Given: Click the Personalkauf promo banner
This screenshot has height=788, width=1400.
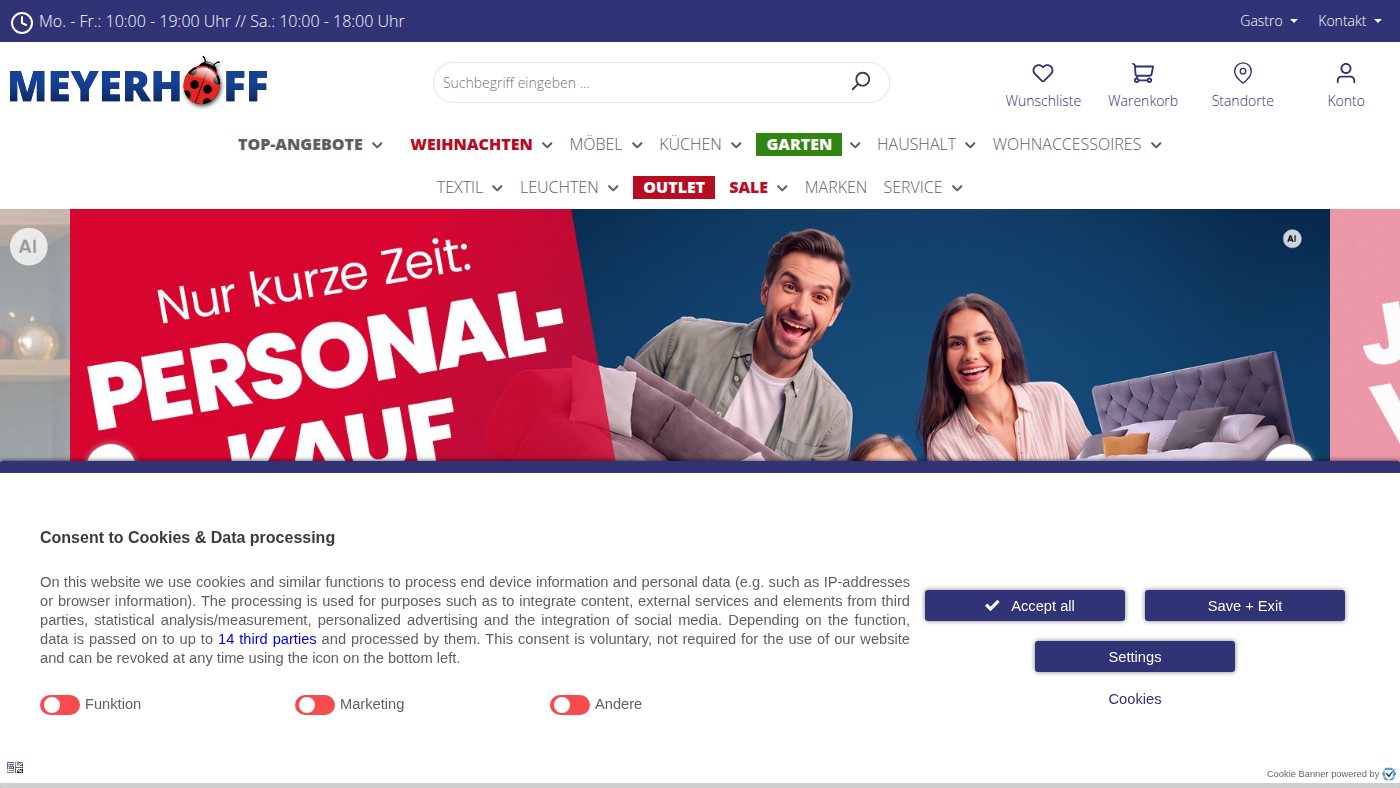Looking at the screenshot, I should 700,335.
